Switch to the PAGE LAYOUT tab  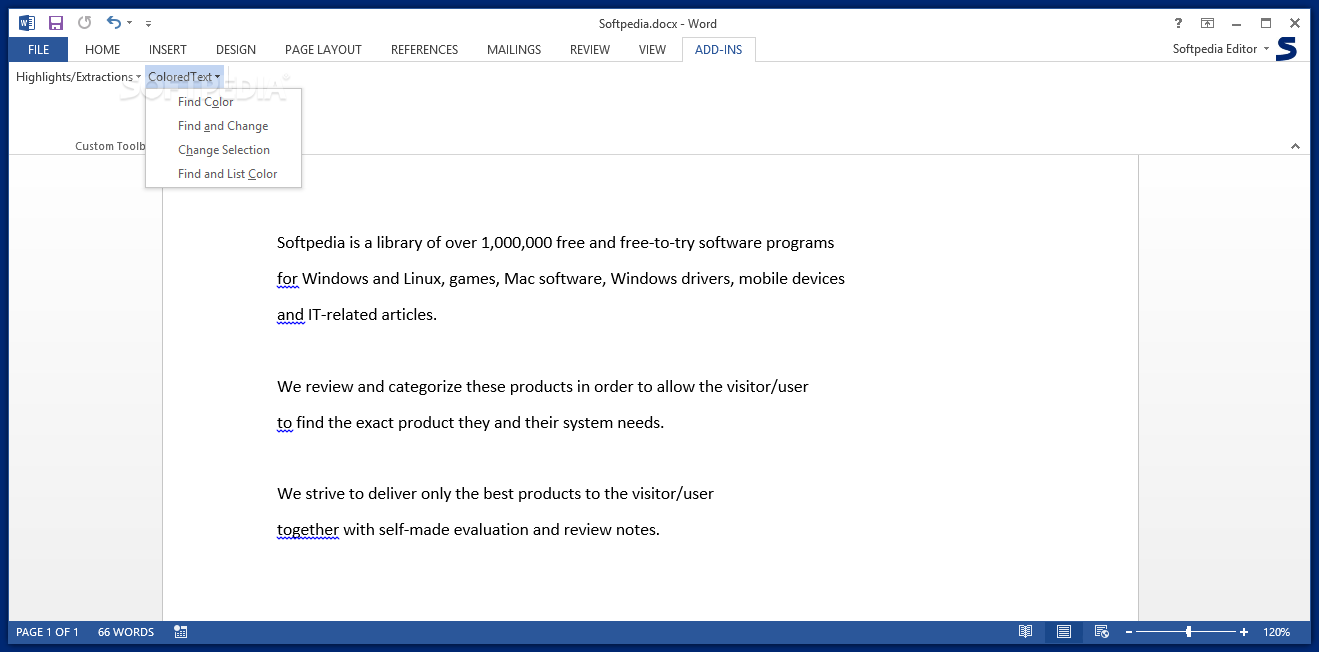323,49
